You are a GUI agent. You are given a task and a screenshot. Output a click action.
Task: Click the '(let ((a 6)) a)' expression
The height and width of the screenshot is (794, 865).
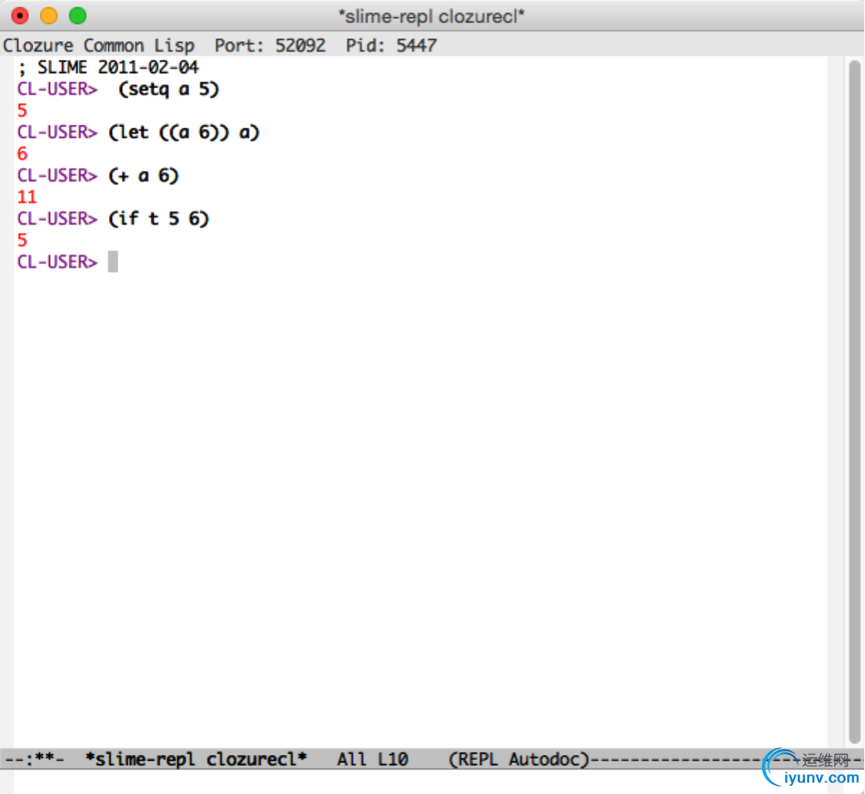coord(184,132)
